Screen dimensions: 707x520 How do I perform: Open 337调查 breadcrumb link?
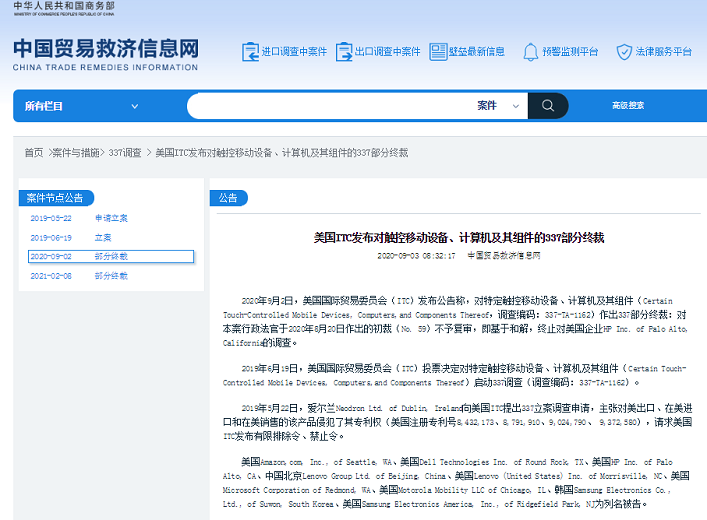[125, 153]
